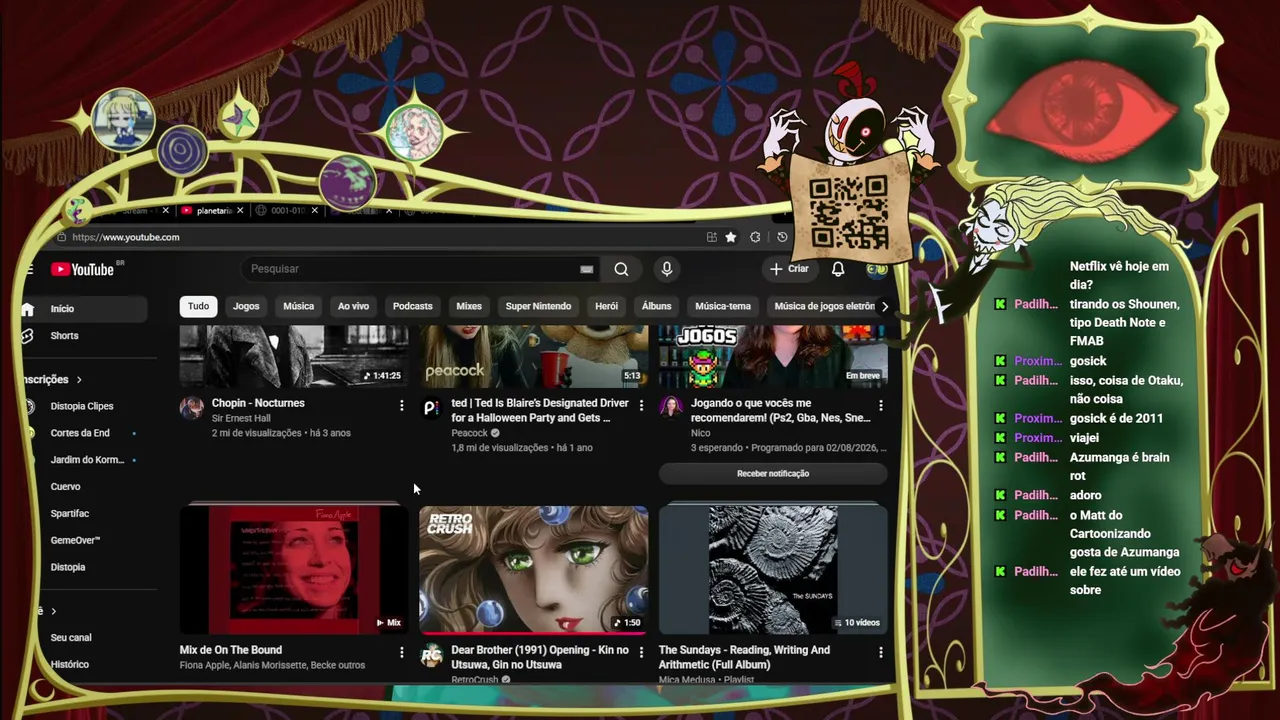This screenshot has width=1280, height=720.
Task: Open options menu for Dear Brother Opening video
Action: click(641, 652)
